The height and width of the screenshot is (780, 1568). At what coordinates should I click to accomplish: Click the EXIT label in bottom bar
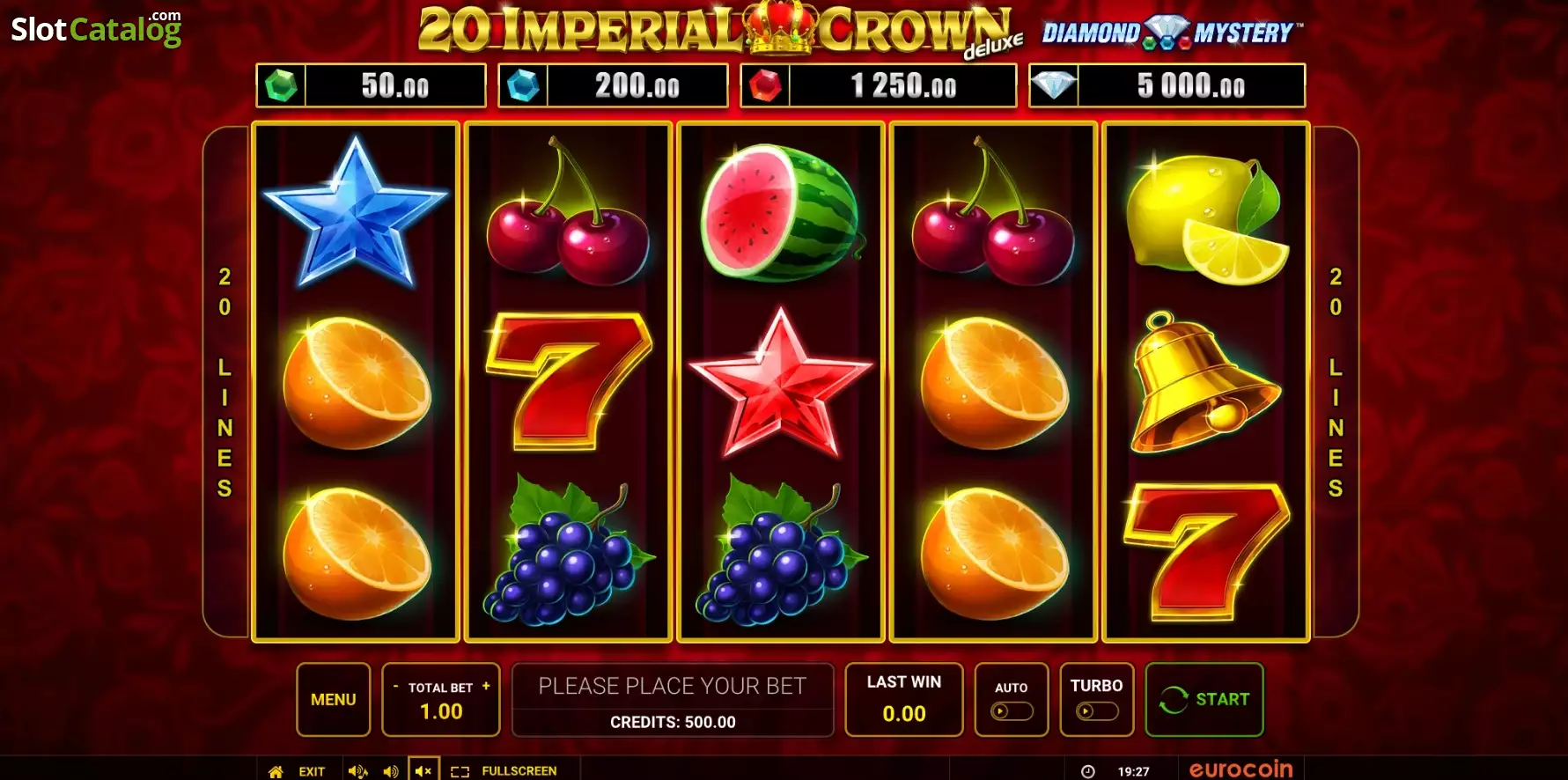[312, 771]
